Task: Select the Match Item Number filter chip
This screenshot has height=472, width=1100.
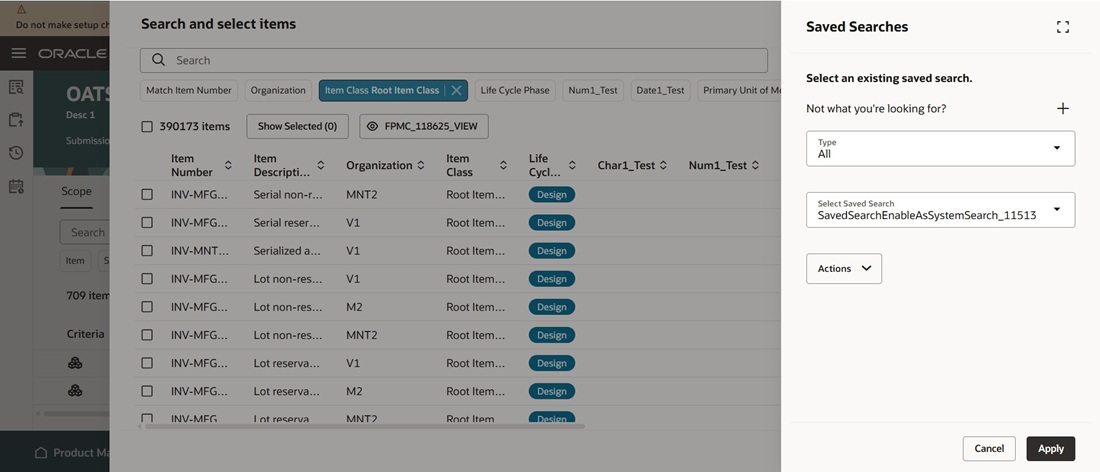Action: tap(189, 90)
